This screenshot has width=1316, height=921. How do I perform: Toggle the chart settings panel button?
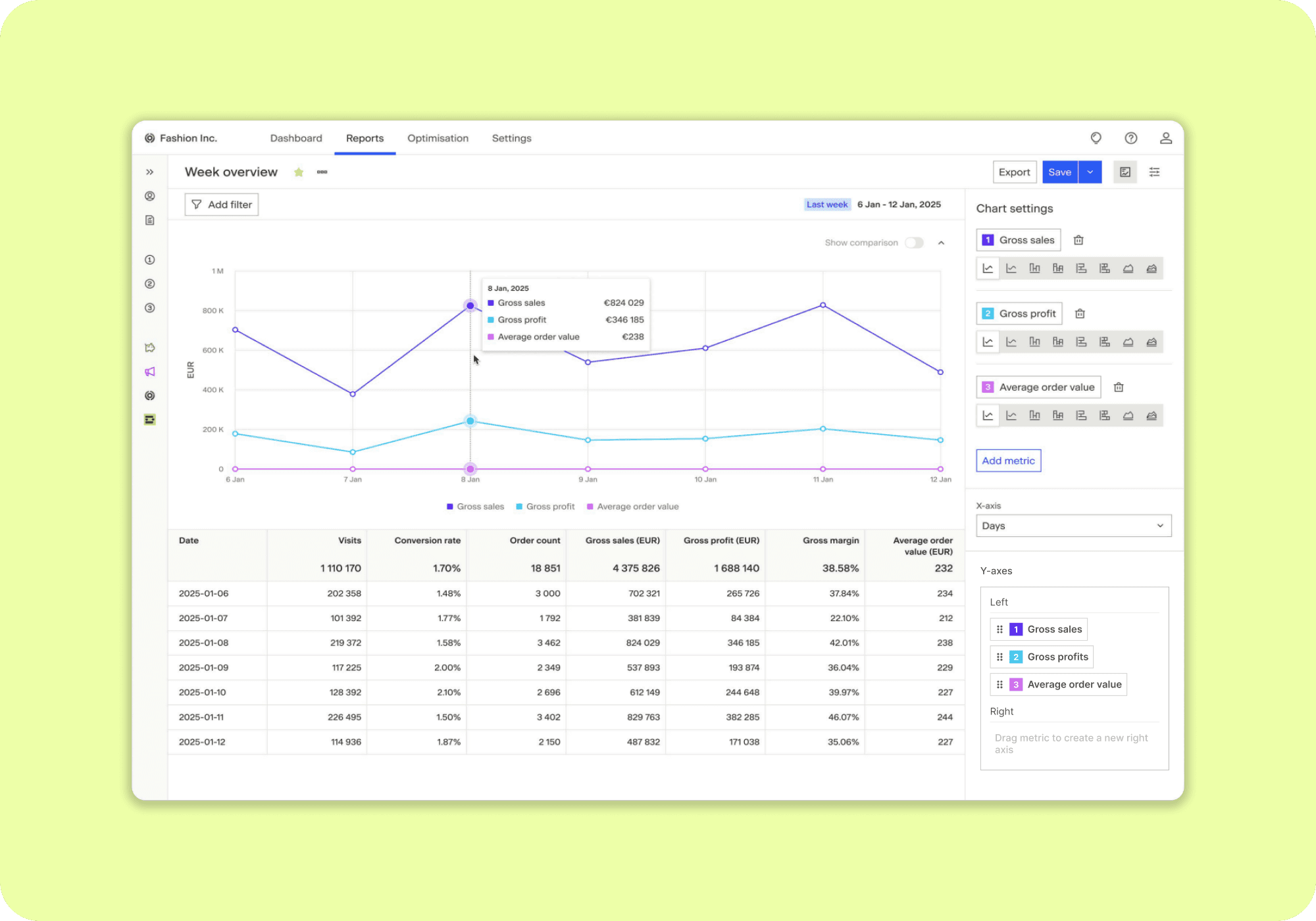(x=1125, y=172)
